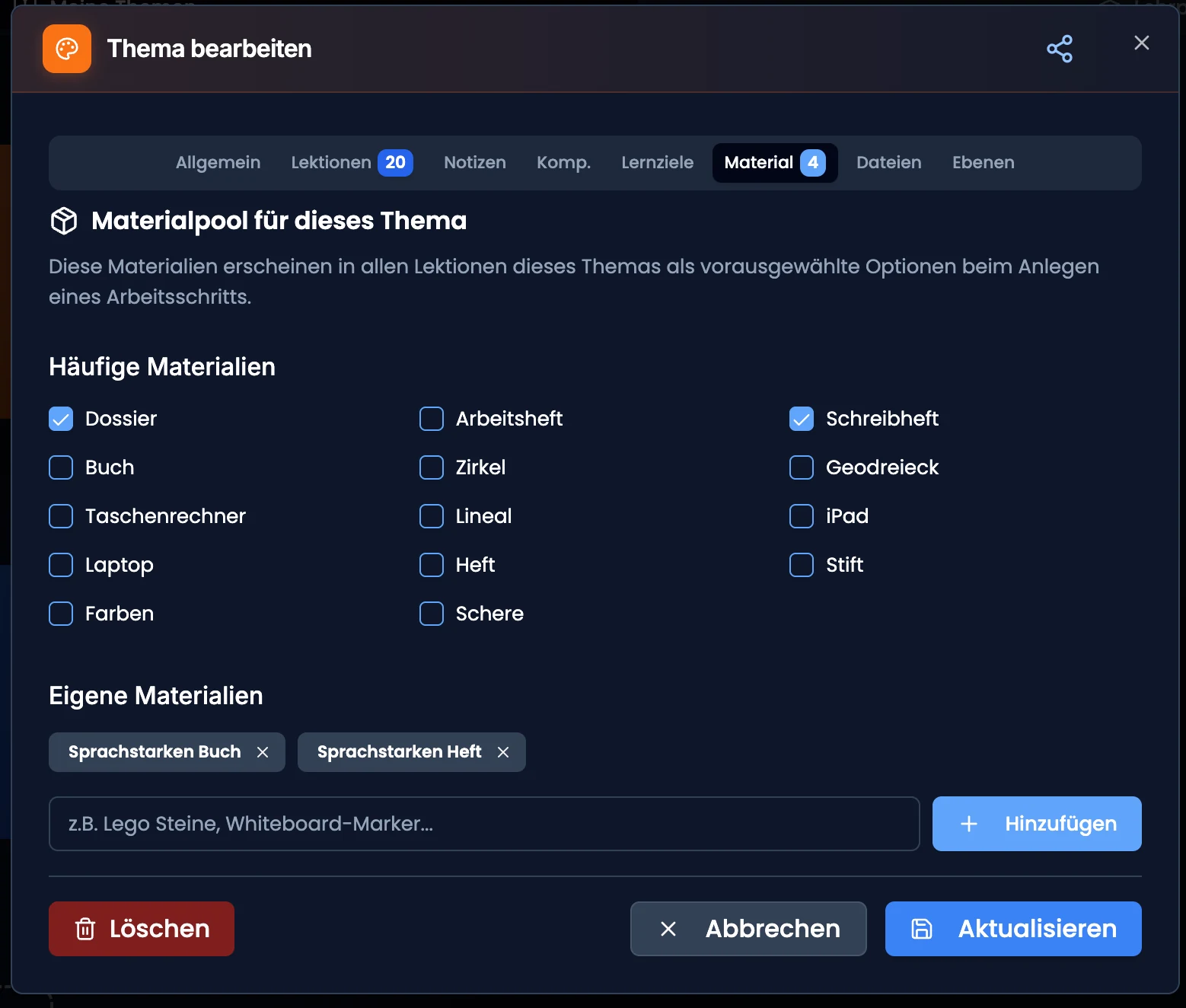Enable the Arbeitsheft checkbox
Viewport: 1186px width, 1008px height.
tap(432, 419)
